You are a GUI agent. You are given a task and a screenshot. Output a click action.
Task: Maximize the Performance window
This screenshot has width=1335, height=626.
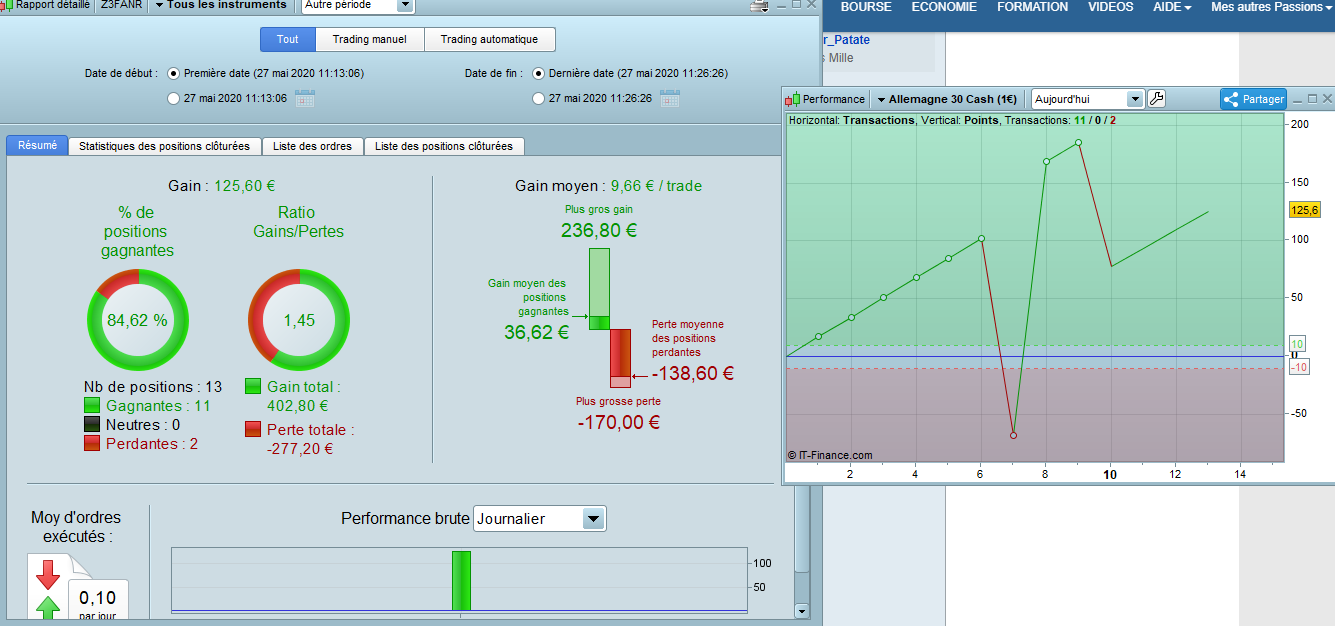[x=1312, y=99]
